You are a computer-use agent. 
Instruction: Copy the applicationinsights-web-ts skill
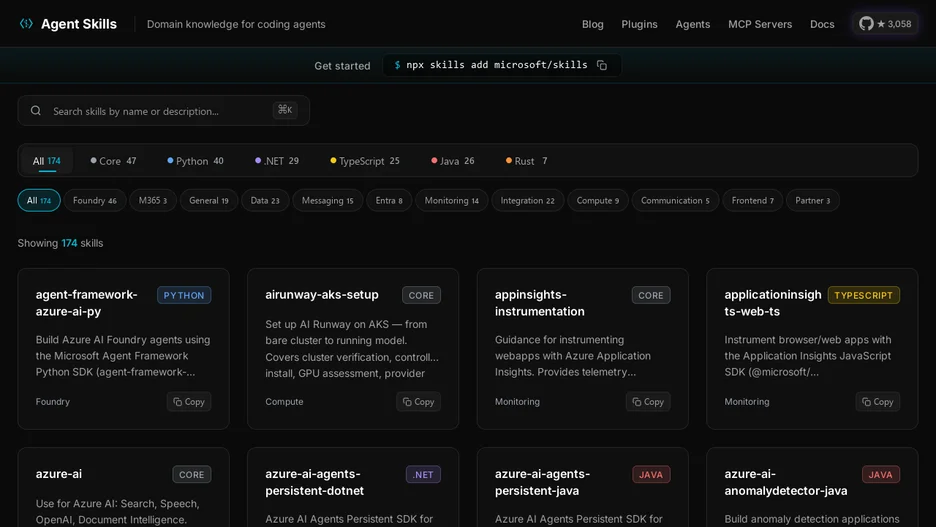878,402
